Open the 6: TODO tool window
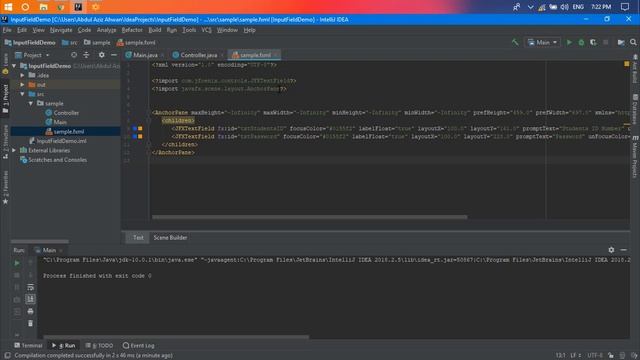 coord(99,345)
